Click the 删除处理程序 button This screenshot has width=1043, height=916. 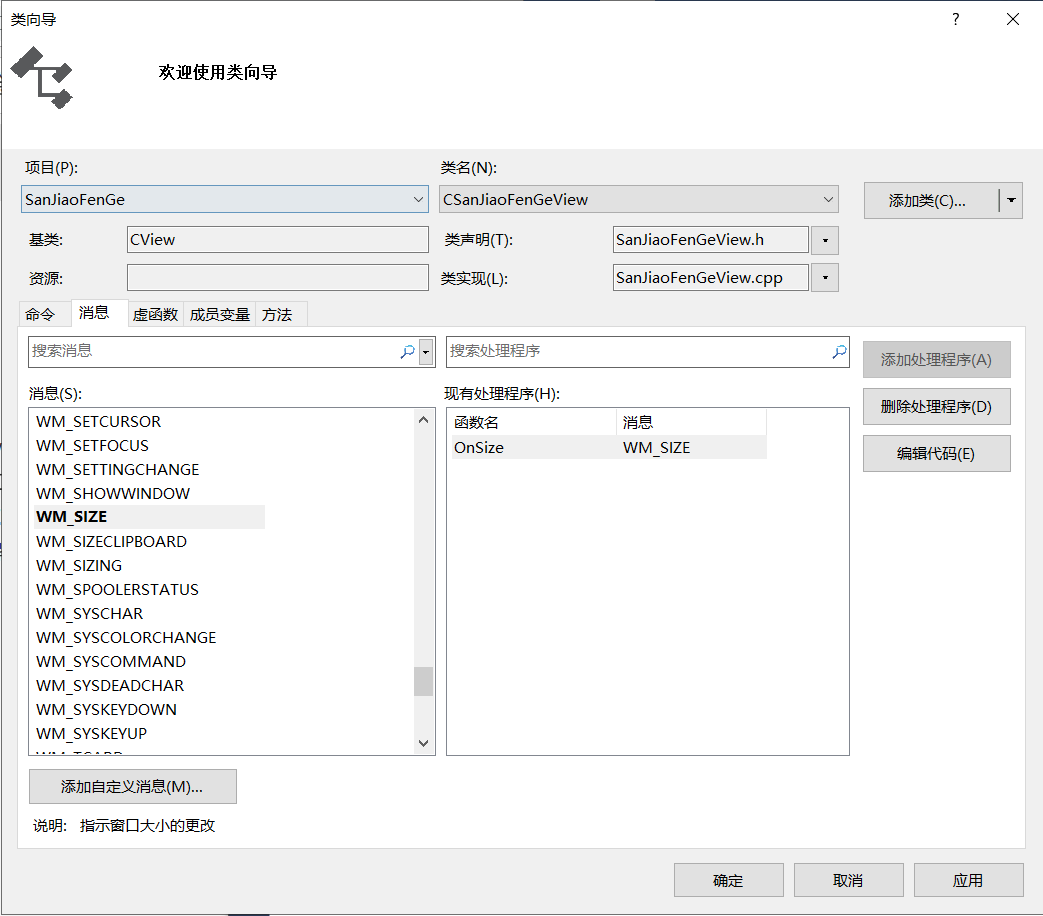tap(936, 406)
